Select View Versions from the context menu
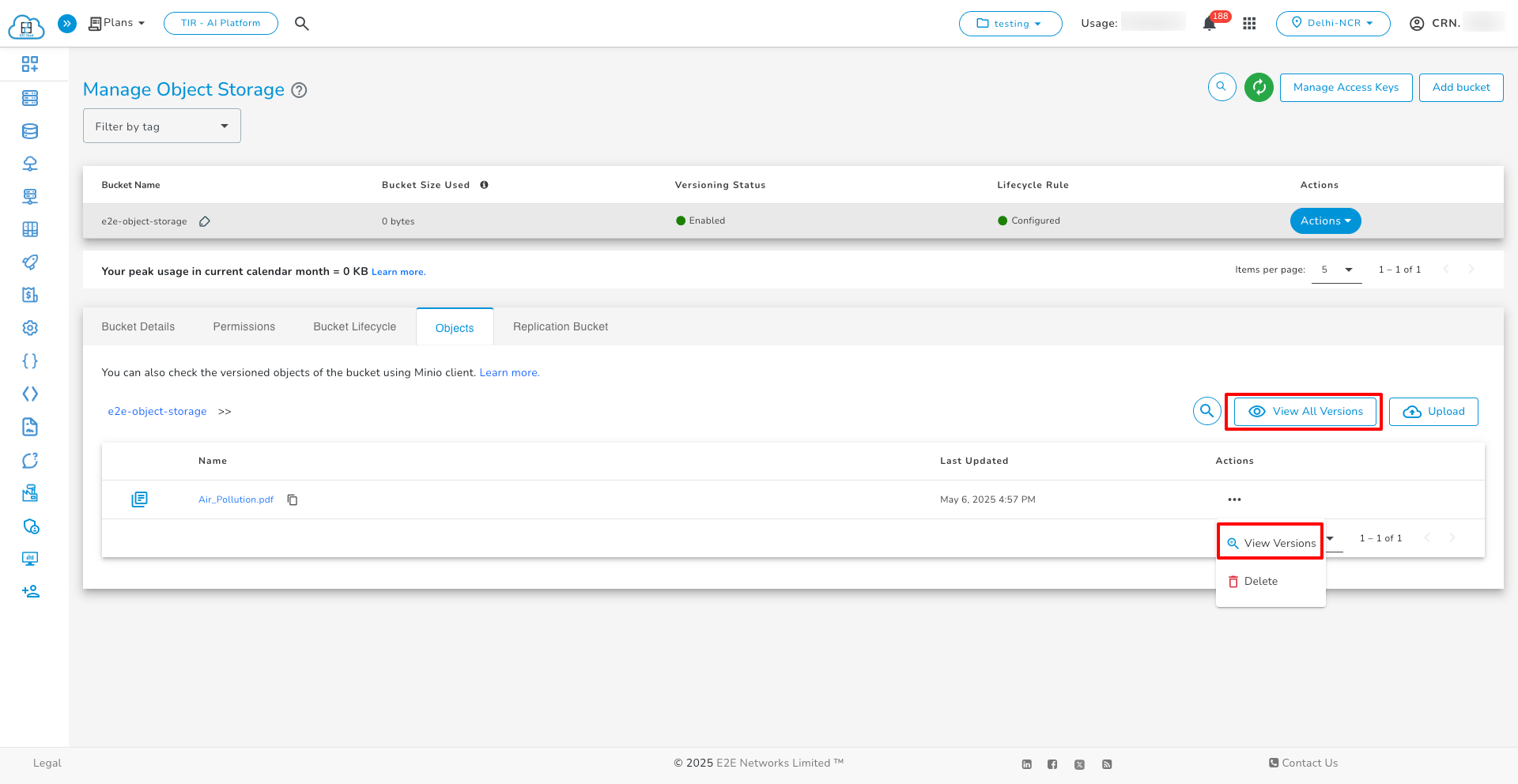The height and width of the screenshot is (784, 1518). pyautogui.click(x=1271, y=543)
